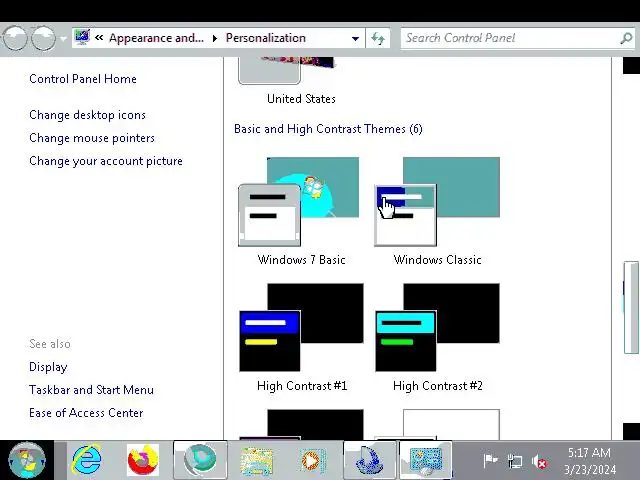Switch to Personalization window taskbar button
Image resolution: width=640 pixels, height=480 pixels.
pos(426,460)
